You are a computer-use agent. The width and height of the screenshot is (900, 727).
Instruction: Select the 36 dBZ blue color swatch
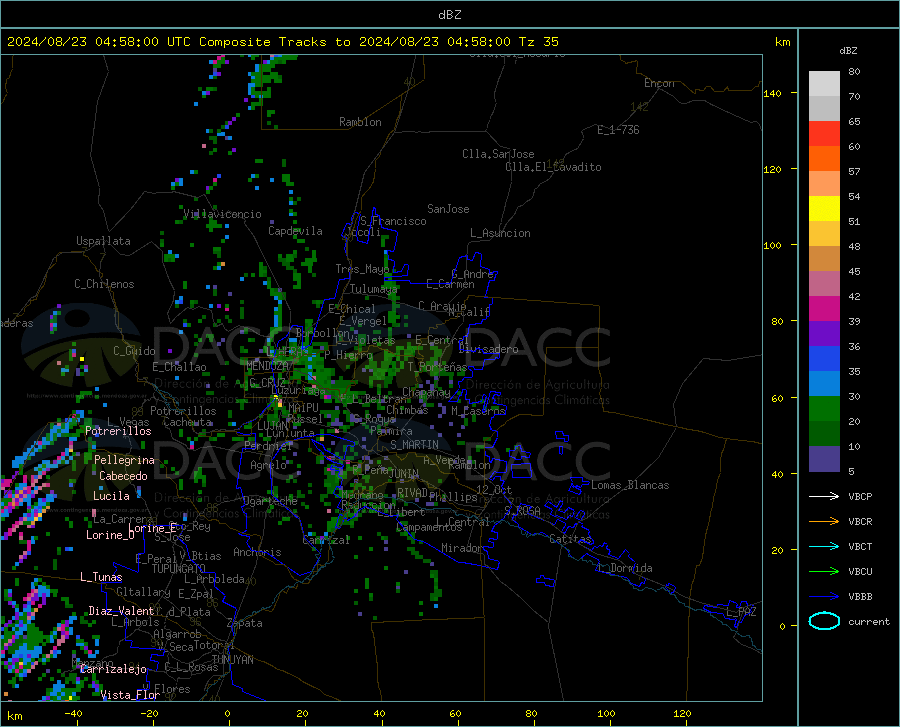coord(824,359)
